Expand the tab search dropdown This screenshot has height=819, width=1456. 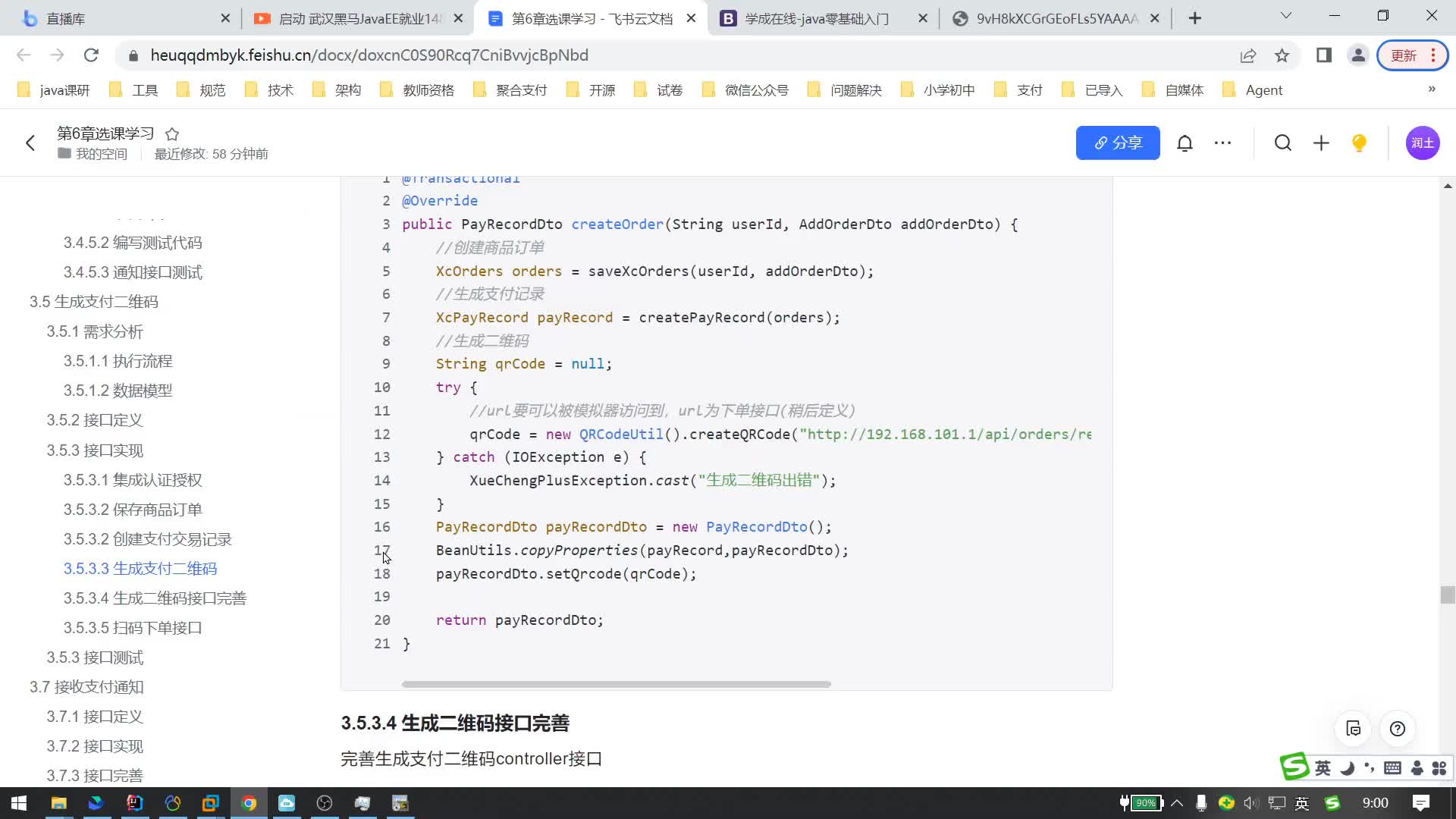click(1286, 16)
